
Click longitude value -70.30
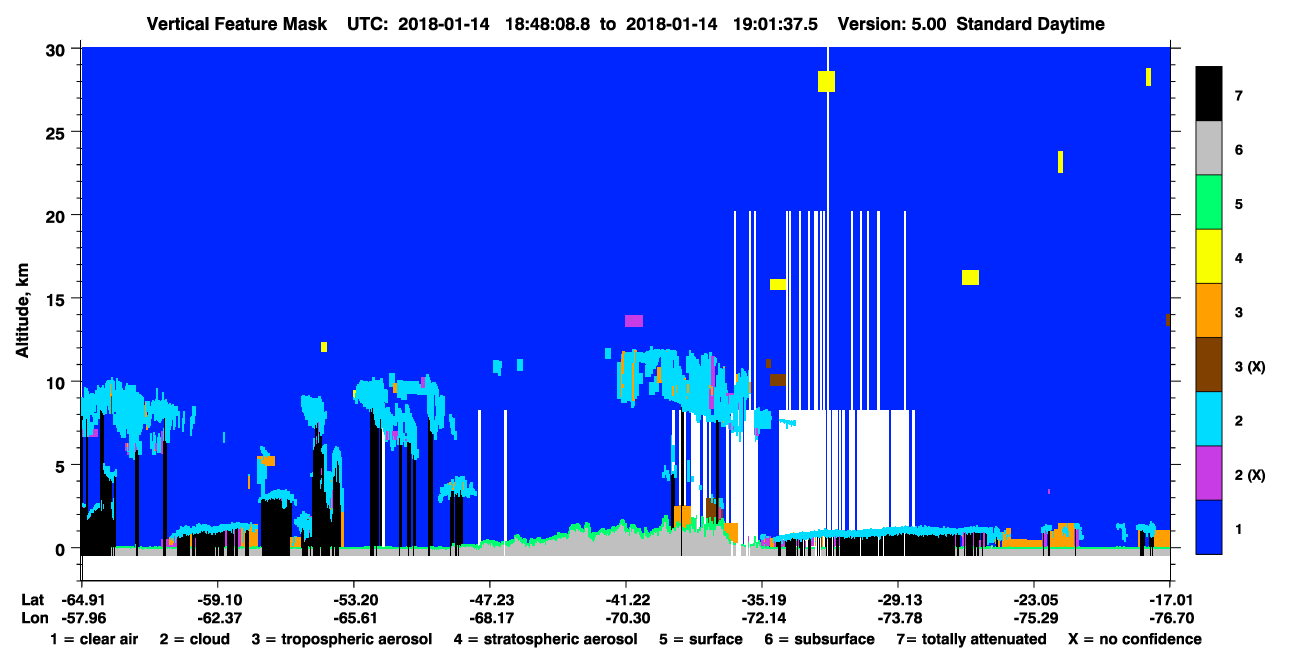[x=626, y=618]
